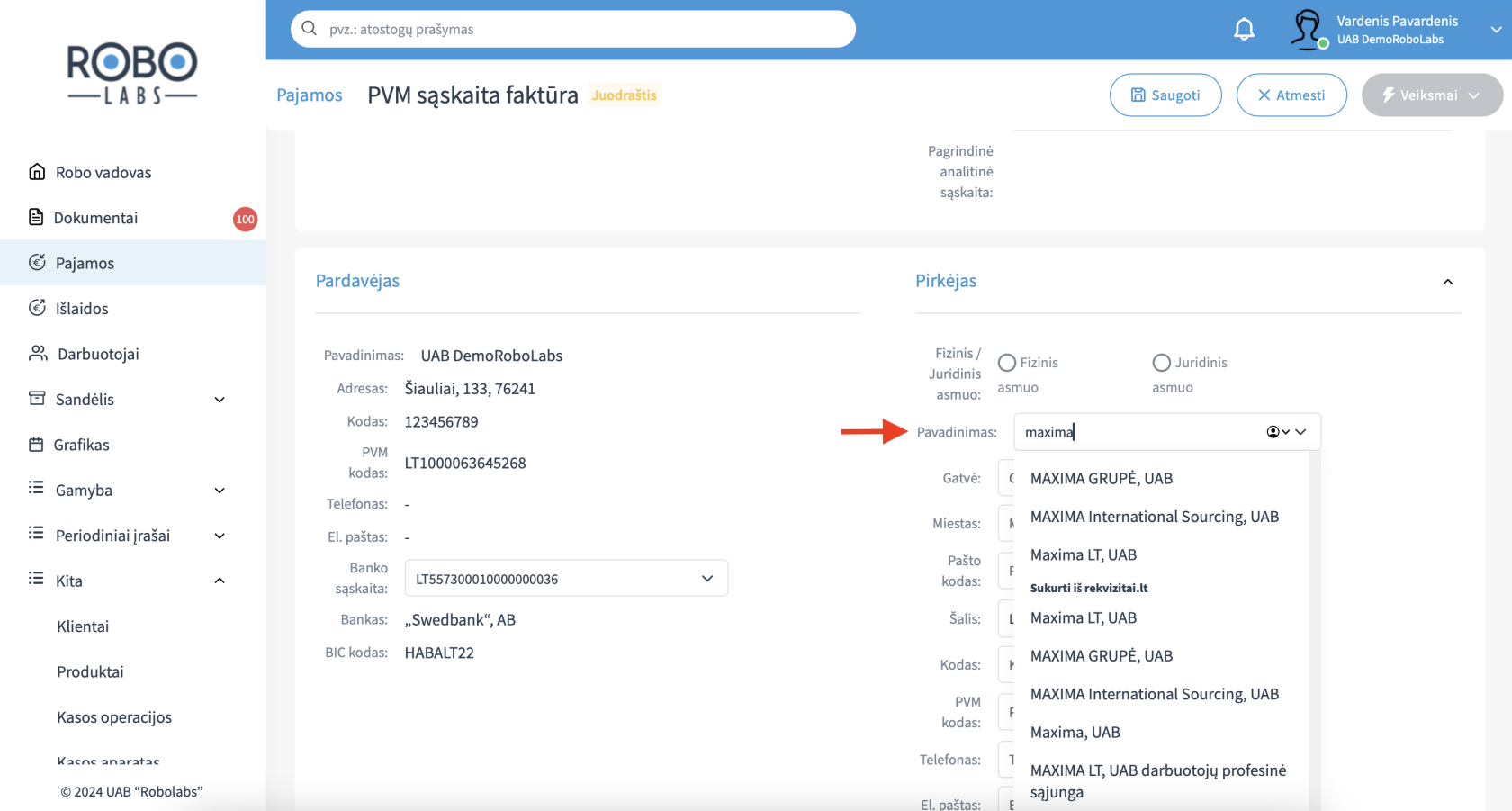1512x811 pixels.
Task: Click the Atmesti button
Action: 1291,95
